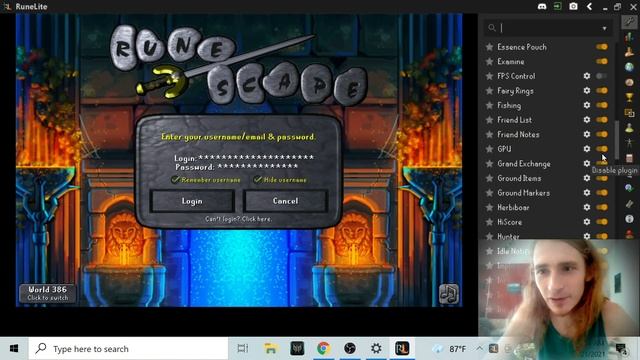The width and height of the screenshot is (640, 360).
Task: Disable the HiScore plugin toggle
Action: click(x=602, y=222)
